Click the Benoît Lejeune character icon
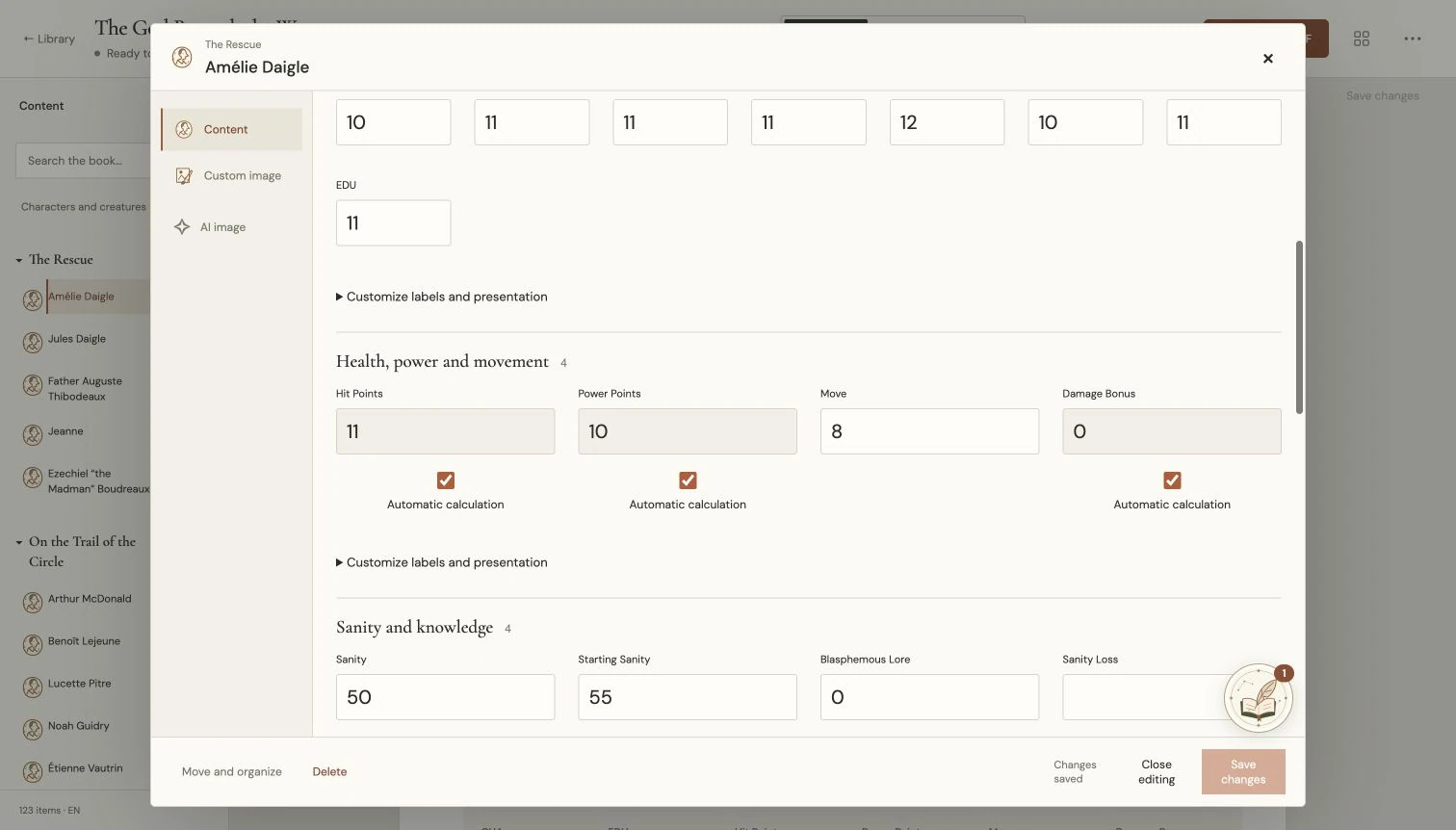This screenshot has height=830, width=1456. [33, 644]
